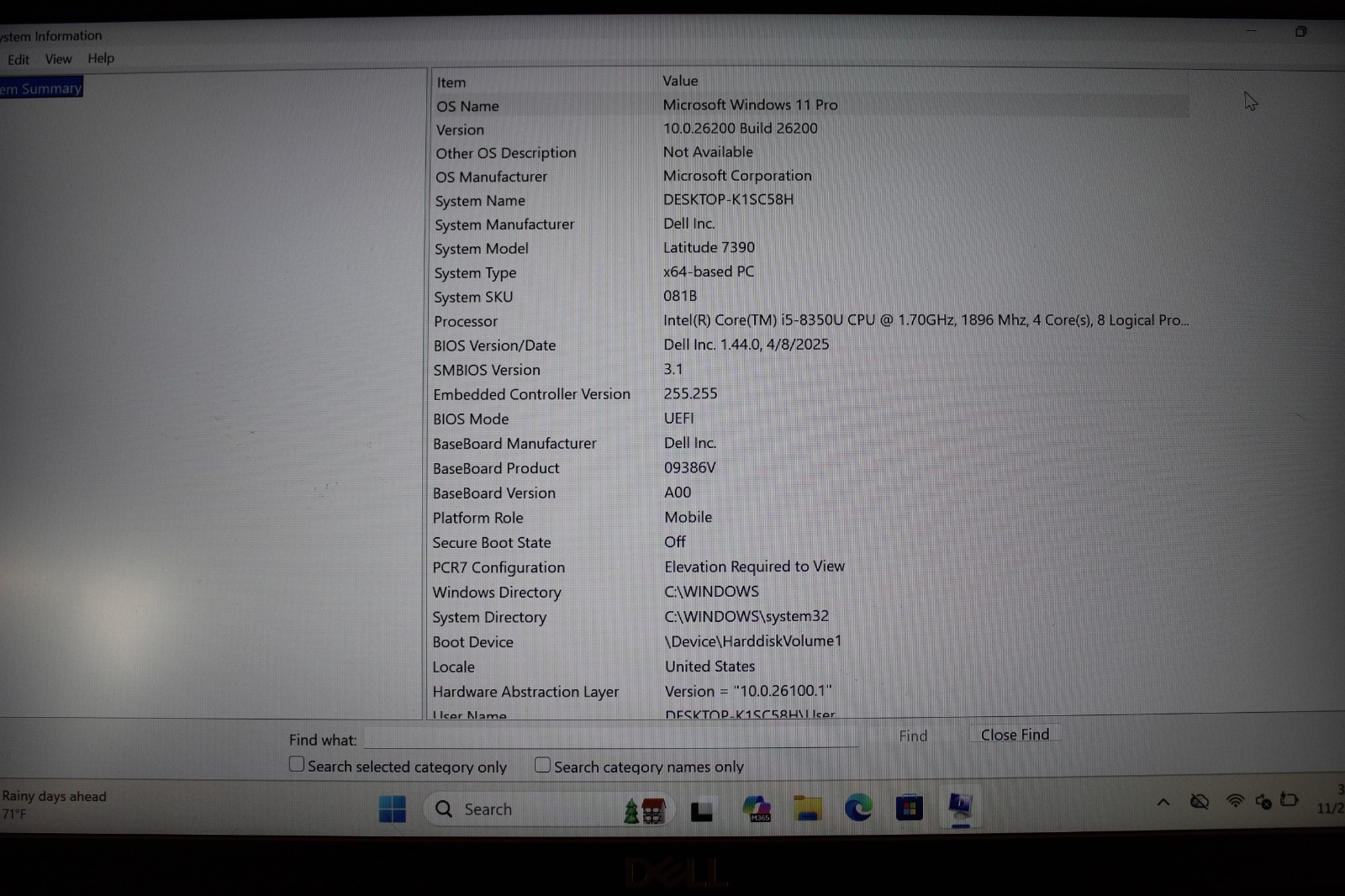Enable Search category names only checkbox
This screenshot has height=896, width=1345.
click(x=542, y=765)
